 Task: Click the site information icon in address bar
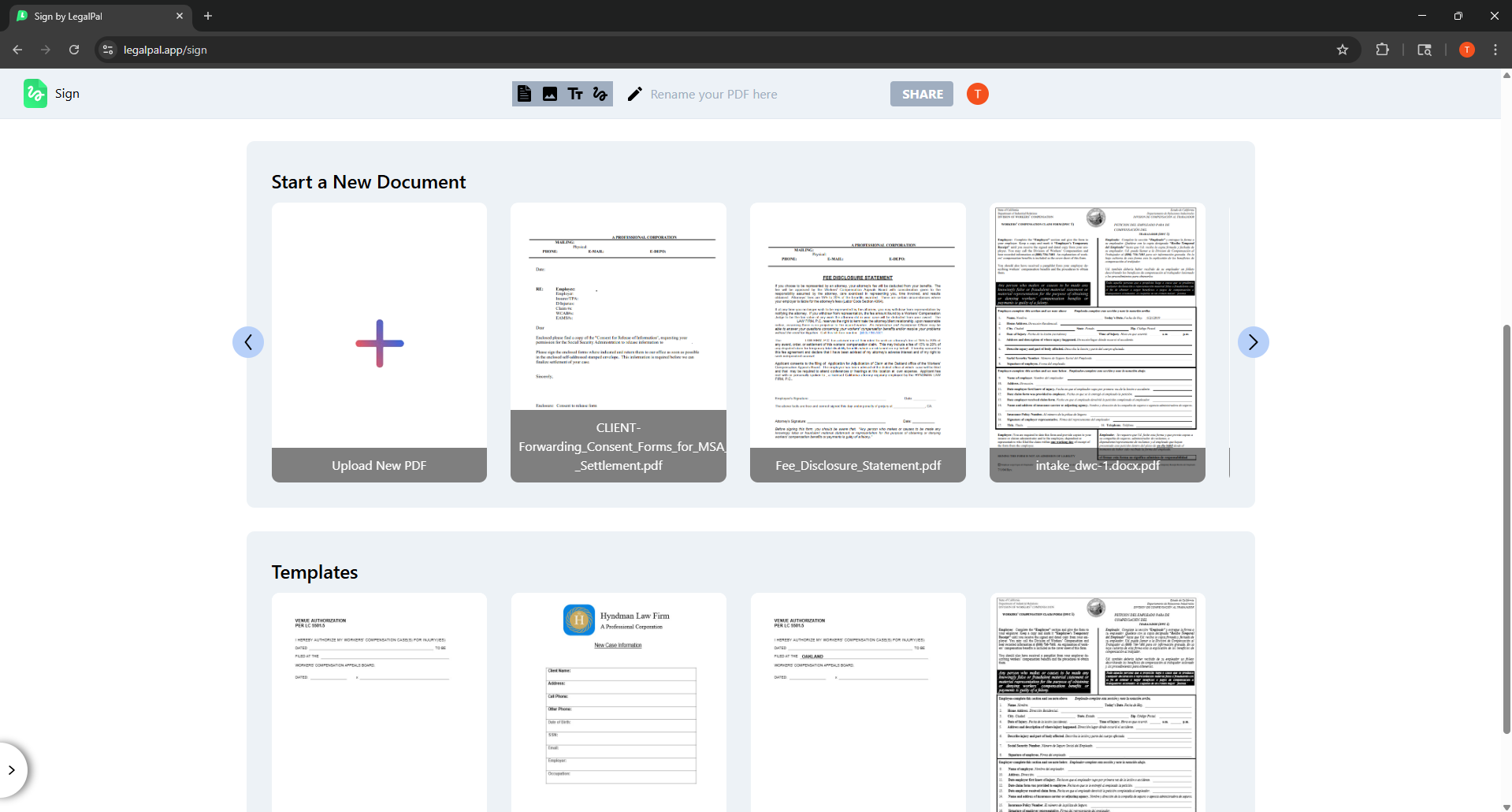click(108, 50)
